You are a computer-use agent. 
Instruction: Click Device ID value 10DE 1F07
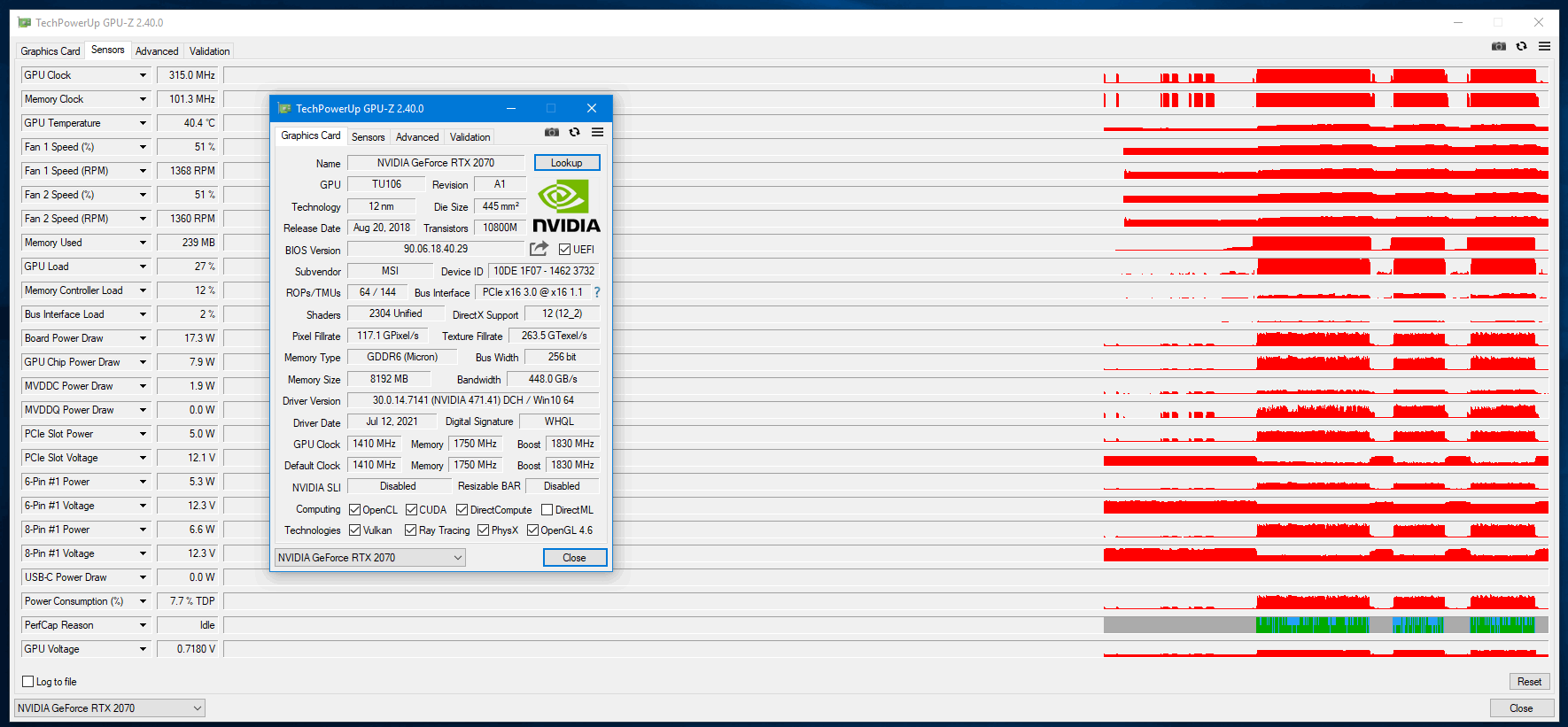pos(544,271)
